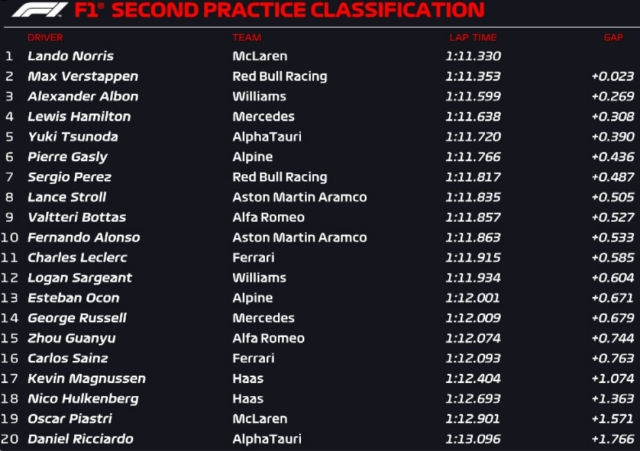Select Daniel Ricciardo in position 20
Image resolution: width=640 pixels, height=451 pixels.
click(80, 439)
